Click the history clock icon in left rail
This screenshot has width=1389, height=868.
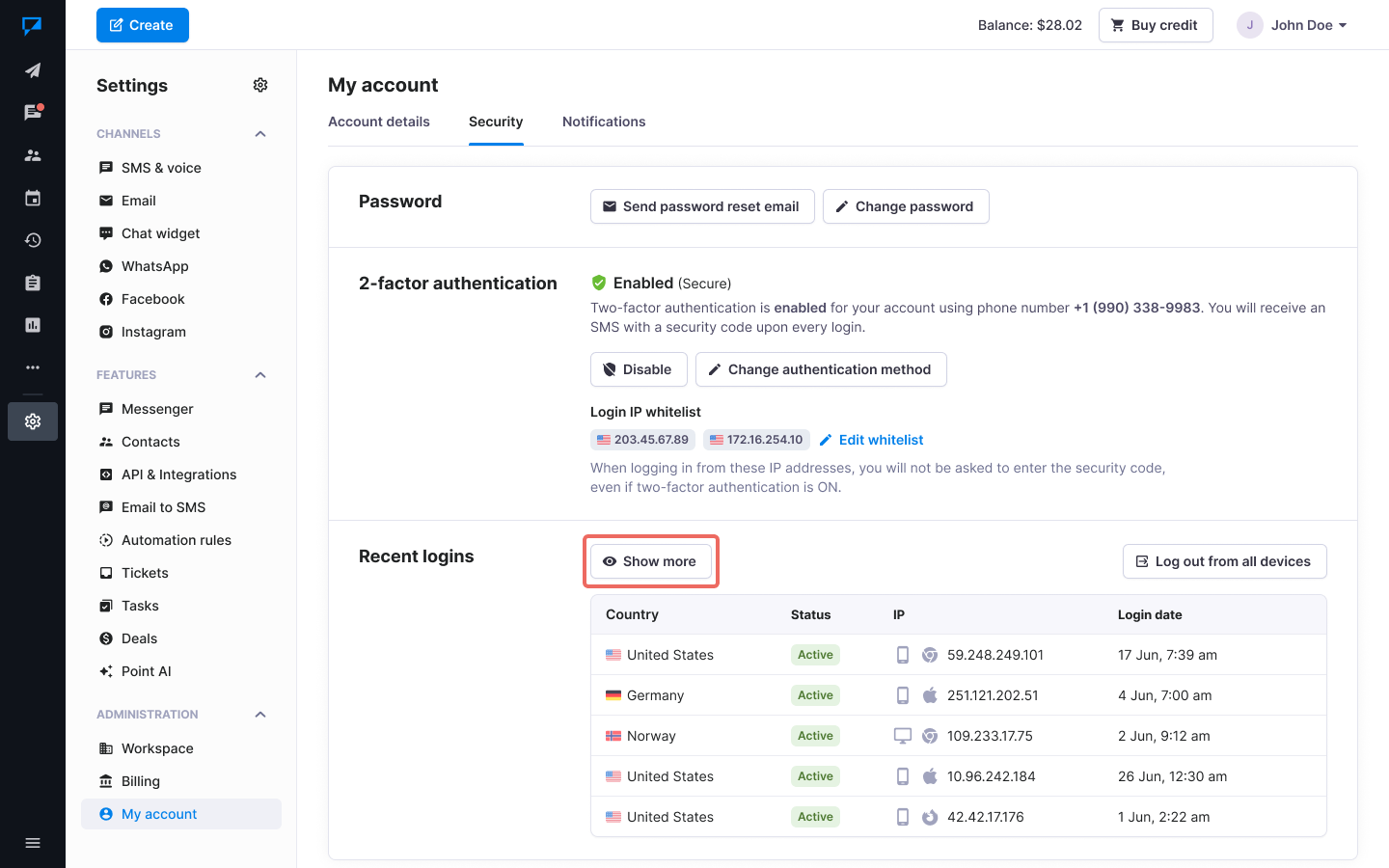tap(33, 240)
